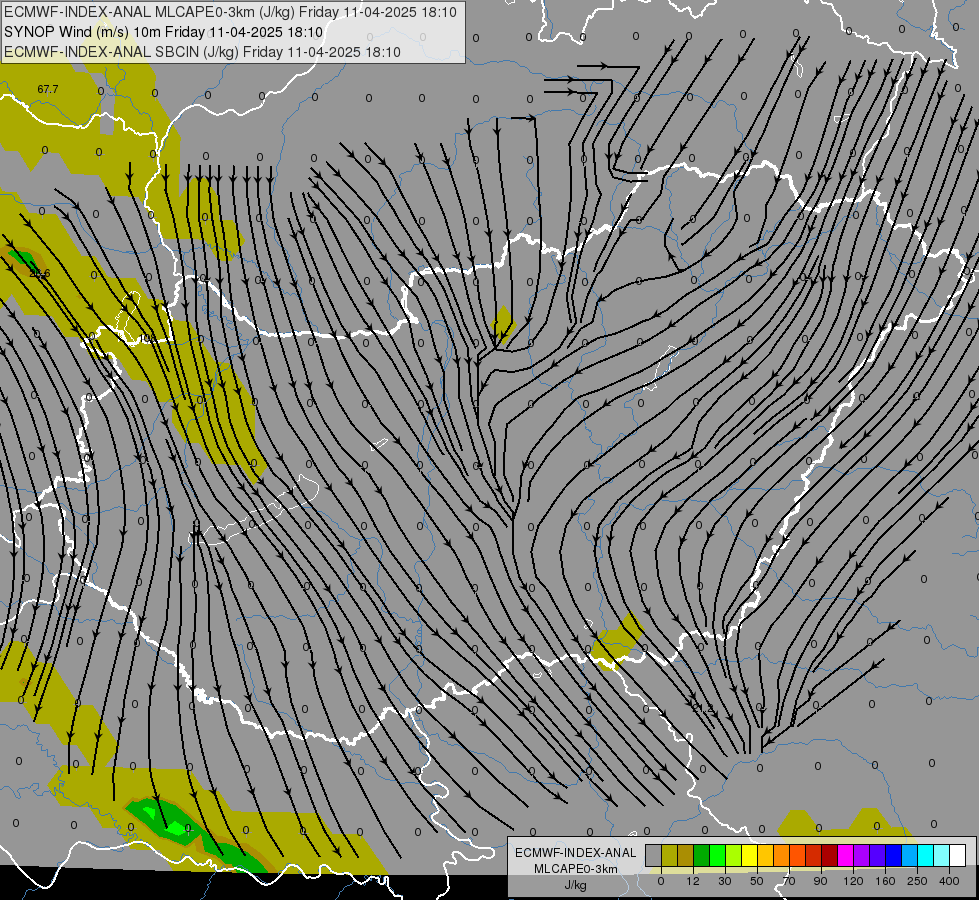This screenshot has height=900, width=979.
Task: Click the 12 tick label in legend
Action: (x=693, y=881)
